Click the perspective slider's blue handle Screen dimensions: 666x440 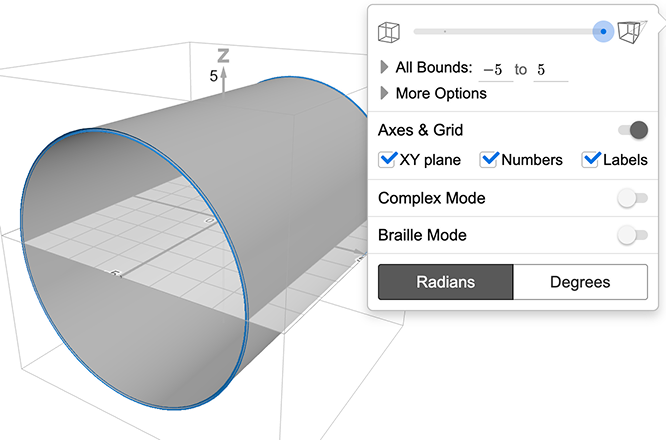pyautogui.click(x=603, y=31)
